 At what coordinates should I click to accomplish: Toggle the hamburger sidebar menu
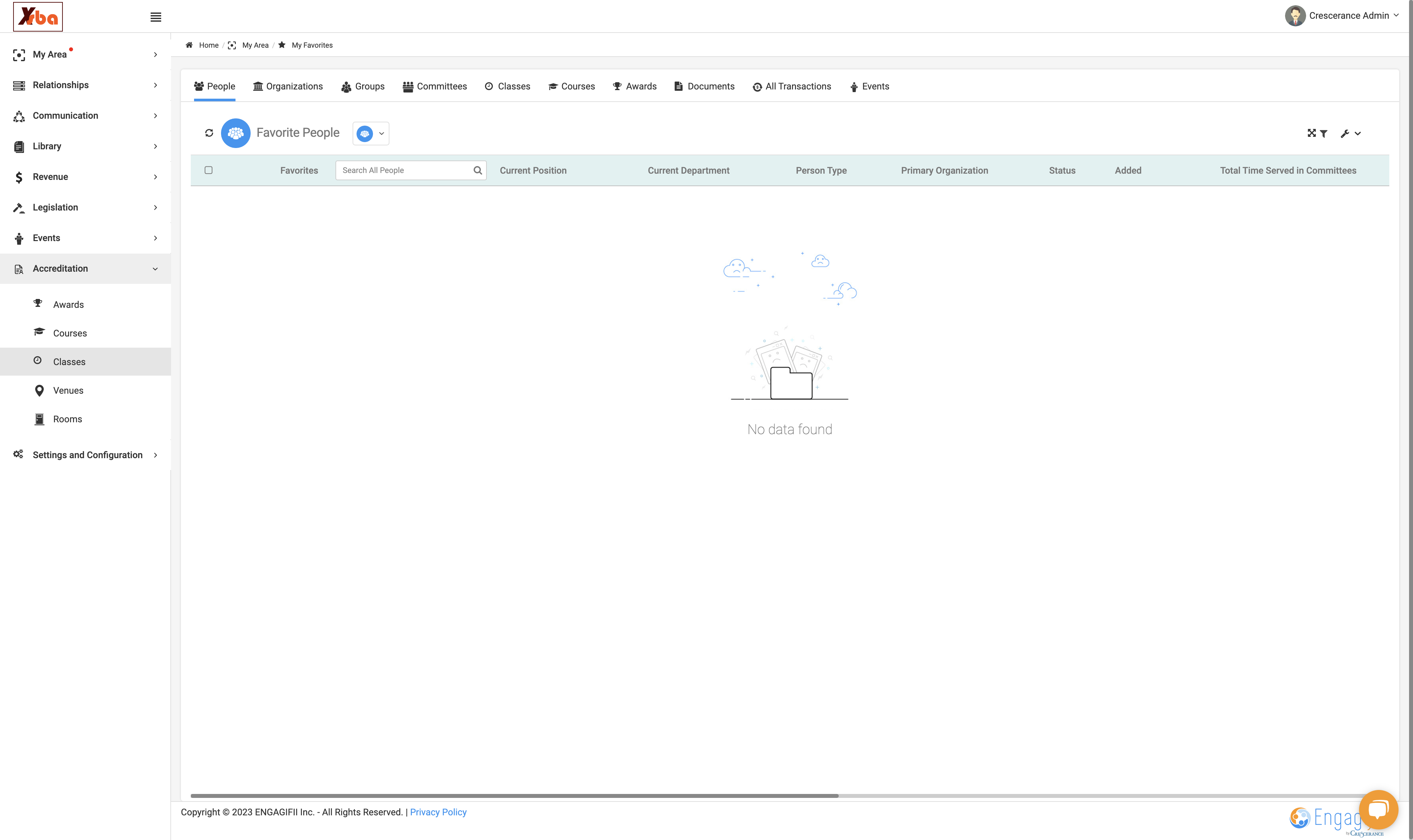click(x=156, y=17)
